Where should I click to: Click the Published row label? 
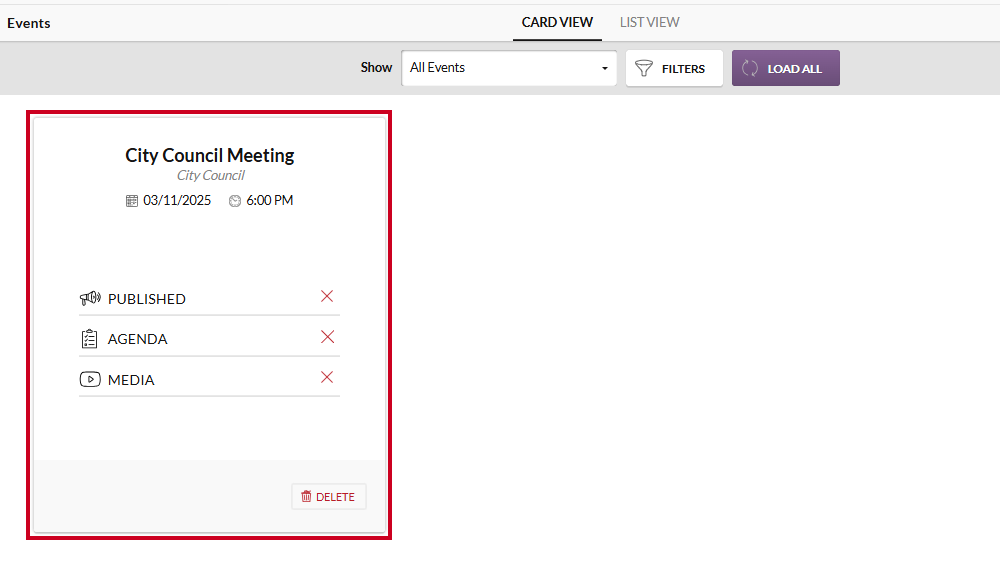(x=147, y=299)
